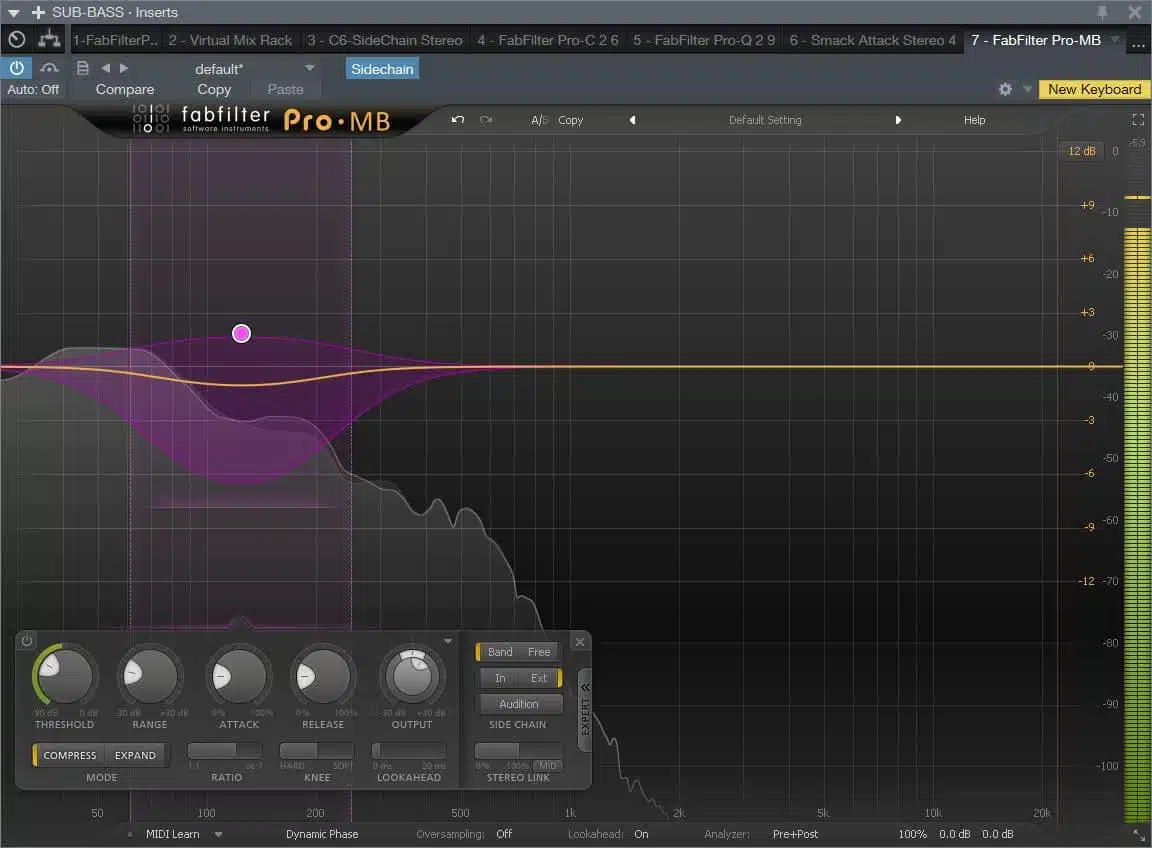Click the circular bypass icon left of insert tabs

17,40
